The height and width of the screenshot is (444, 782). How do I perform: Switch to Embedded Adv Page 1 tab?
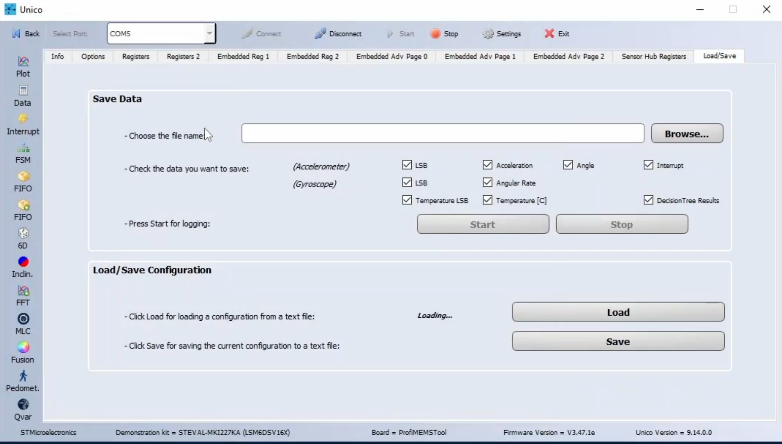pos(480,56)
